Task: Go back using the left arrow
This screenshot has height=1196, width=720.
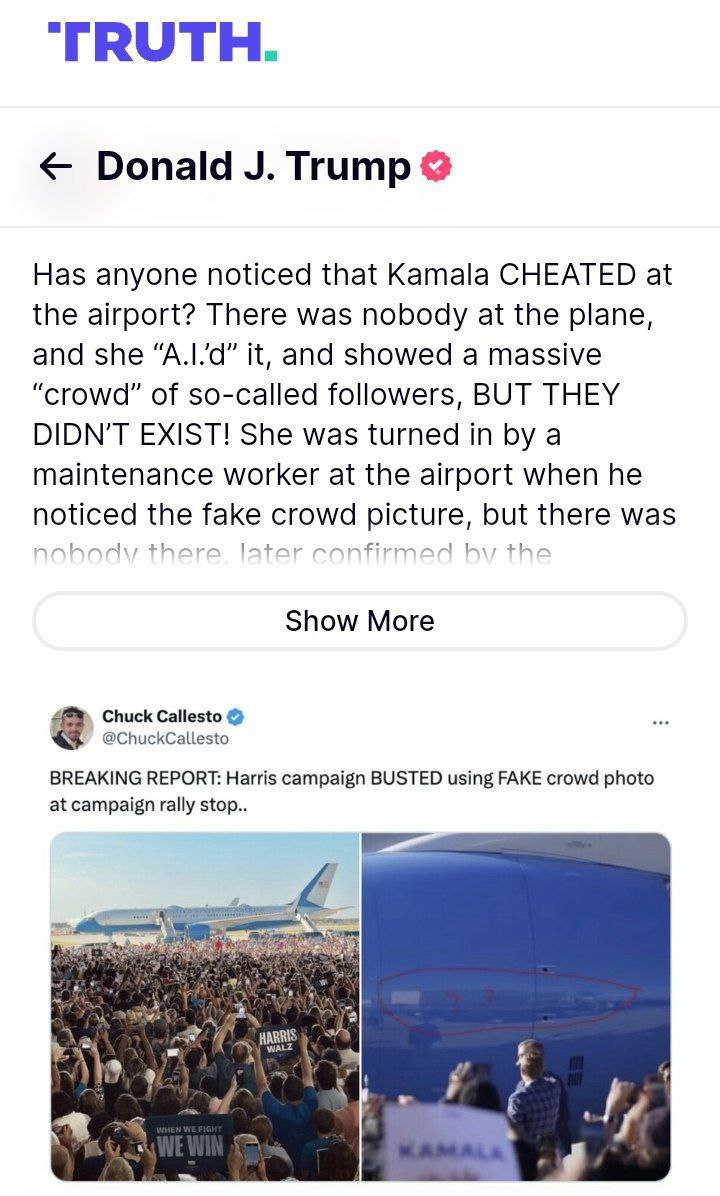Action: pos(57,166)
